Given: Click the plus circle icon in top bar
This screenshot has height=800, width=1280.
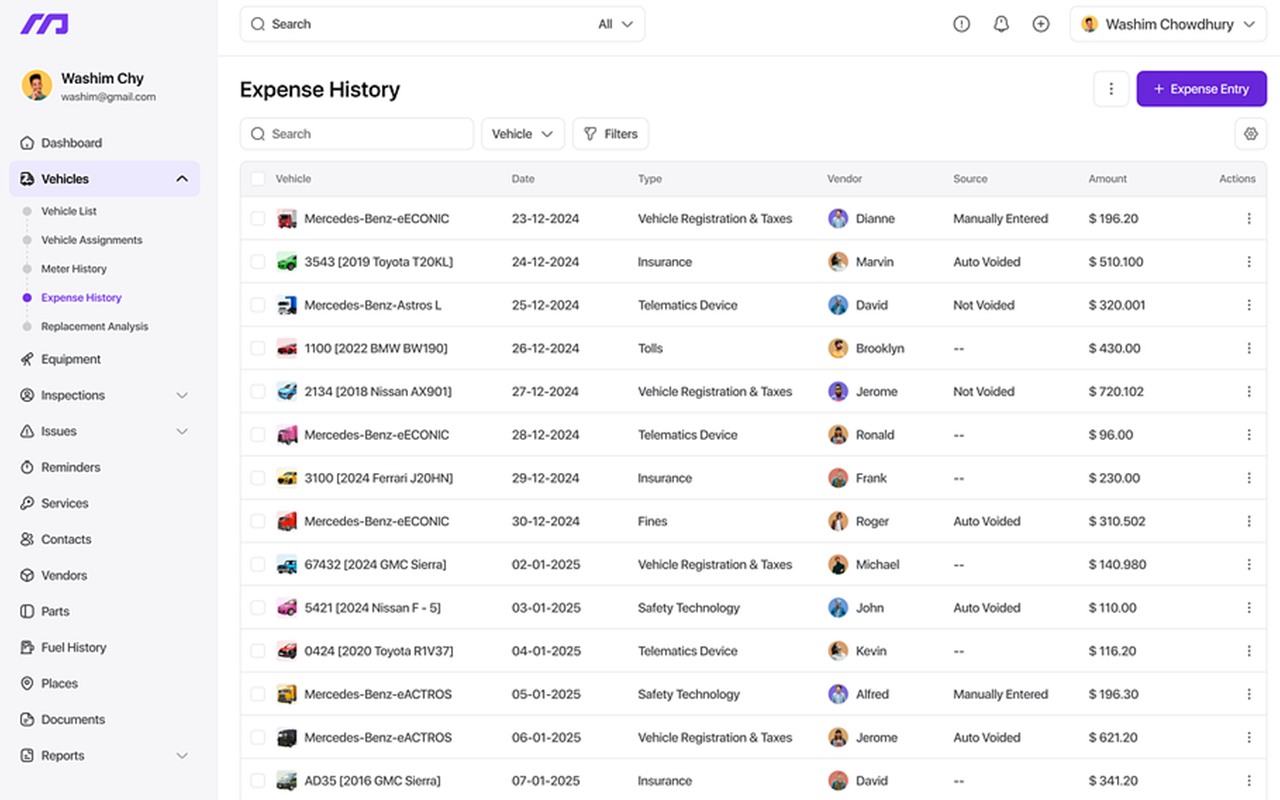Looking at the screenshot, I should [x=1041, y=24].
